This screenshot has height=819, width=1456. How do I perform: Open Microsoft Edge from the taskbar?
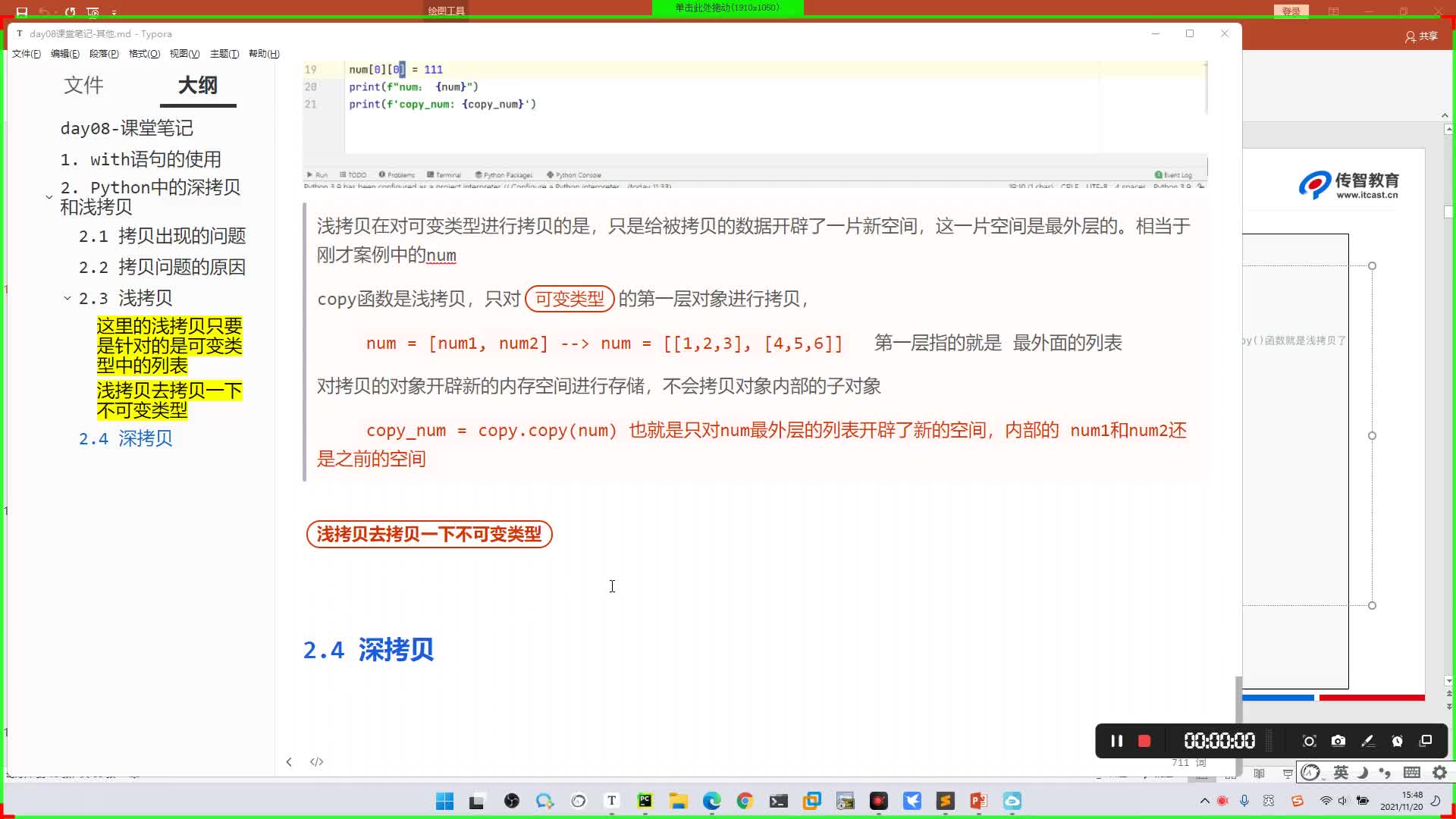tap(711, 801)
